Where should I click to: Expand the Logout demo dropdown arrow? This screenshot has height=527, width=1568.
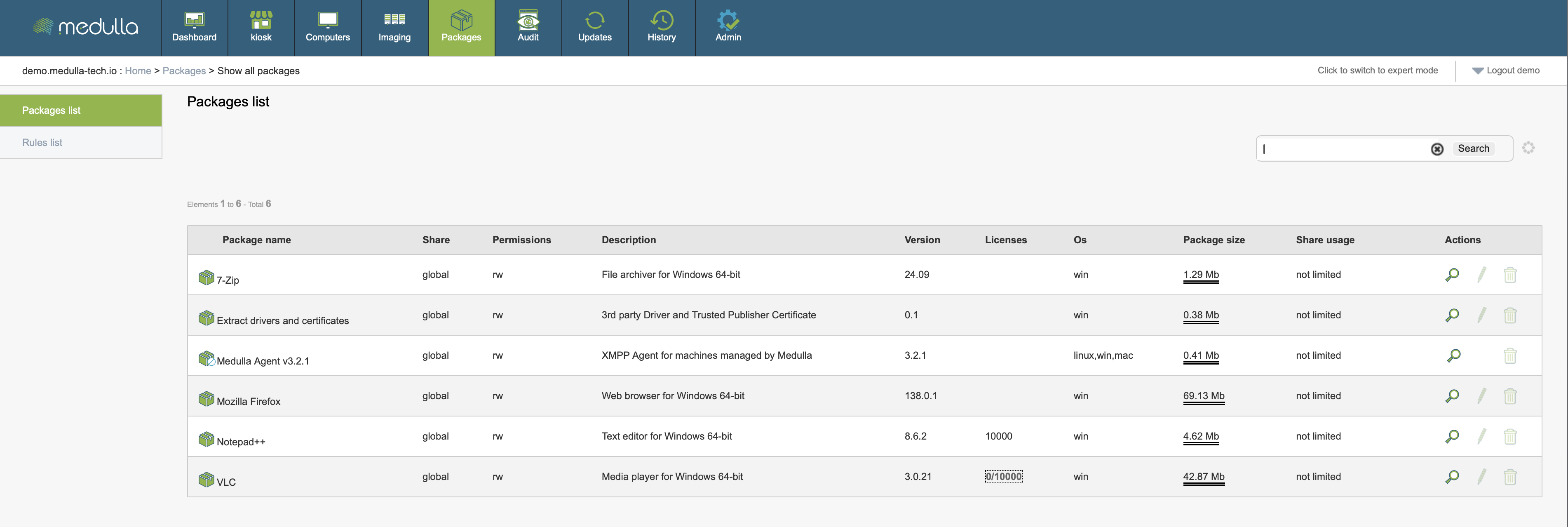[x=1477, y=71]
